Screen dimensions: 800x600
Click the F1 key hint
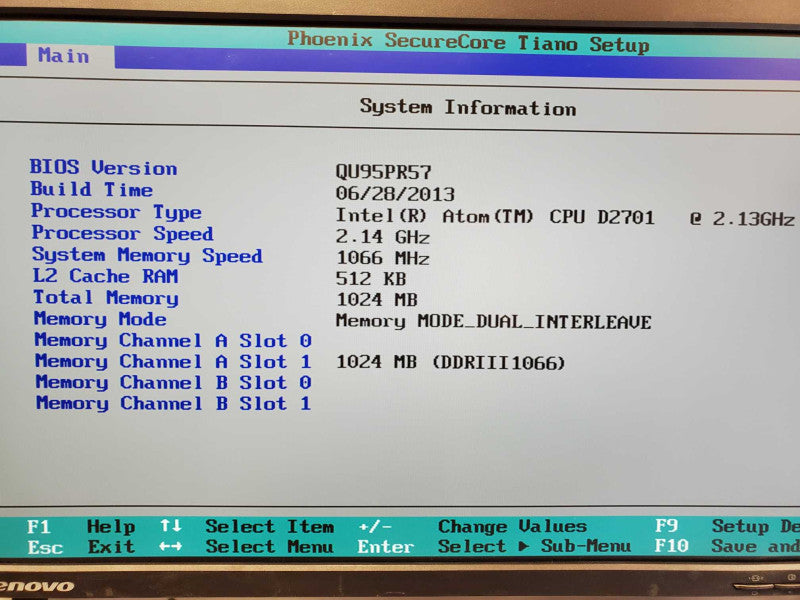(39, 526)
